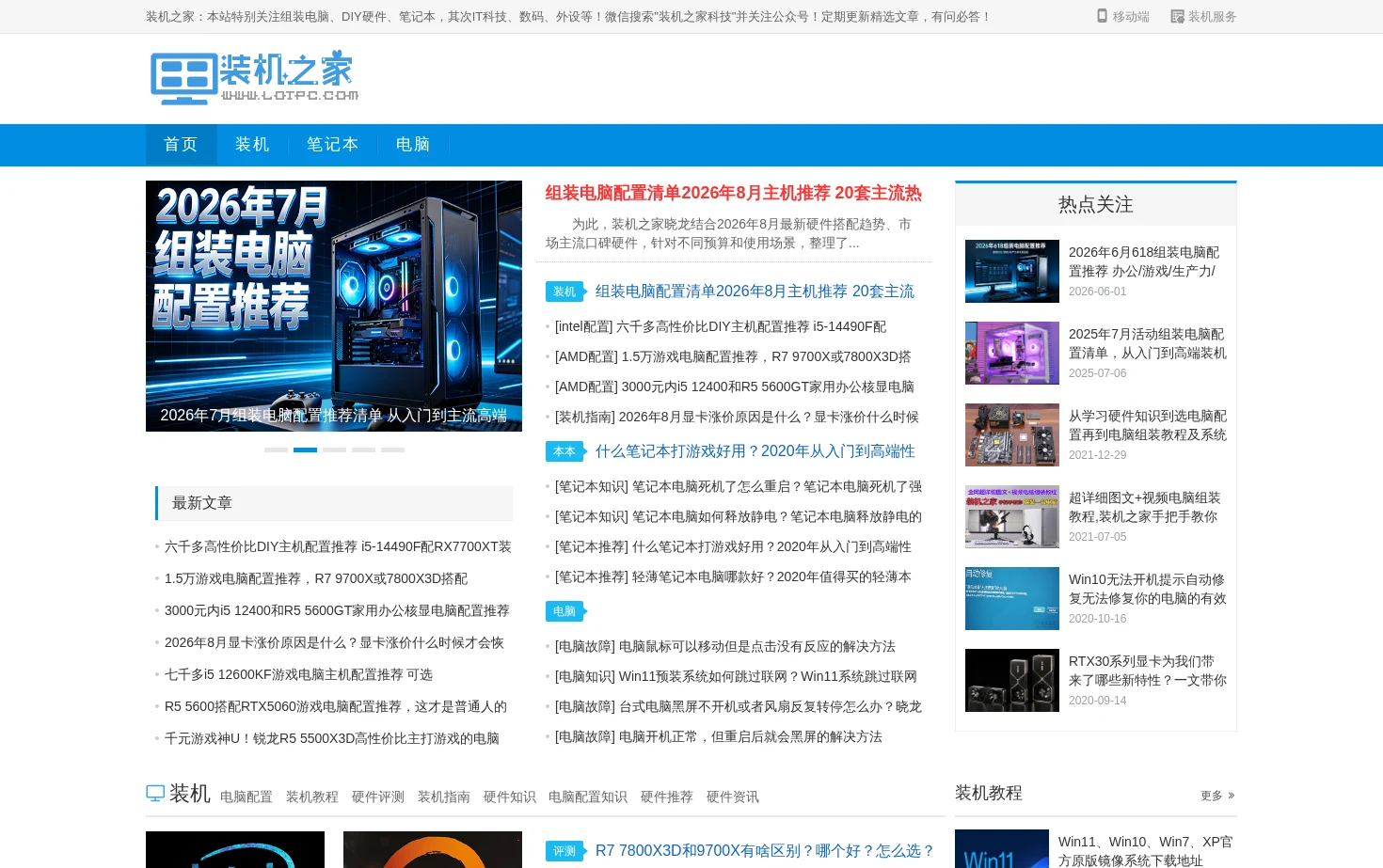The width and height of the screenshot is (1383, 868).
Task: Open the 笔记本 navigation tab
Action: click(x=333, y=144)
